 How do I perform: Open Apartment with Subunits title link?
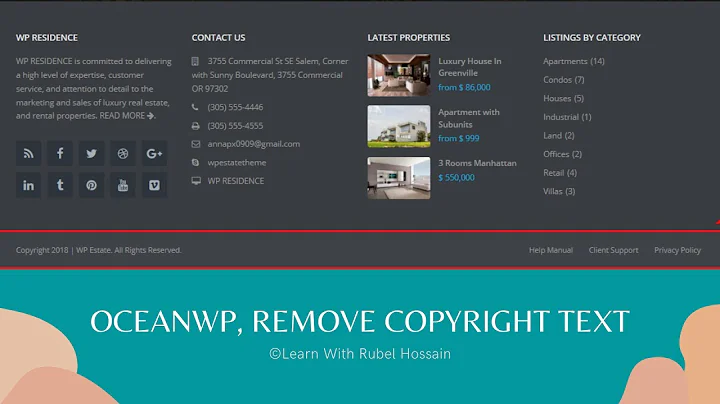[x=469, y=118]
